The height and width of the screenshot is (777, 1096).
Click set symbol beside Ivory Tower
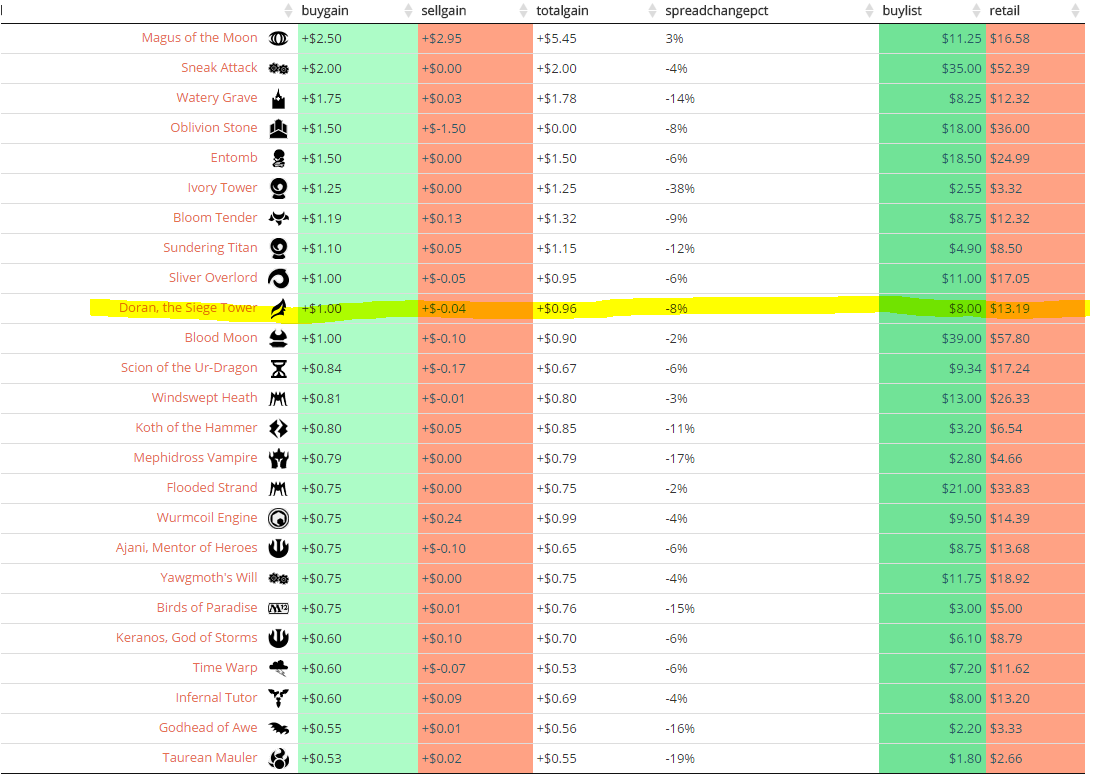pos(278,188)
